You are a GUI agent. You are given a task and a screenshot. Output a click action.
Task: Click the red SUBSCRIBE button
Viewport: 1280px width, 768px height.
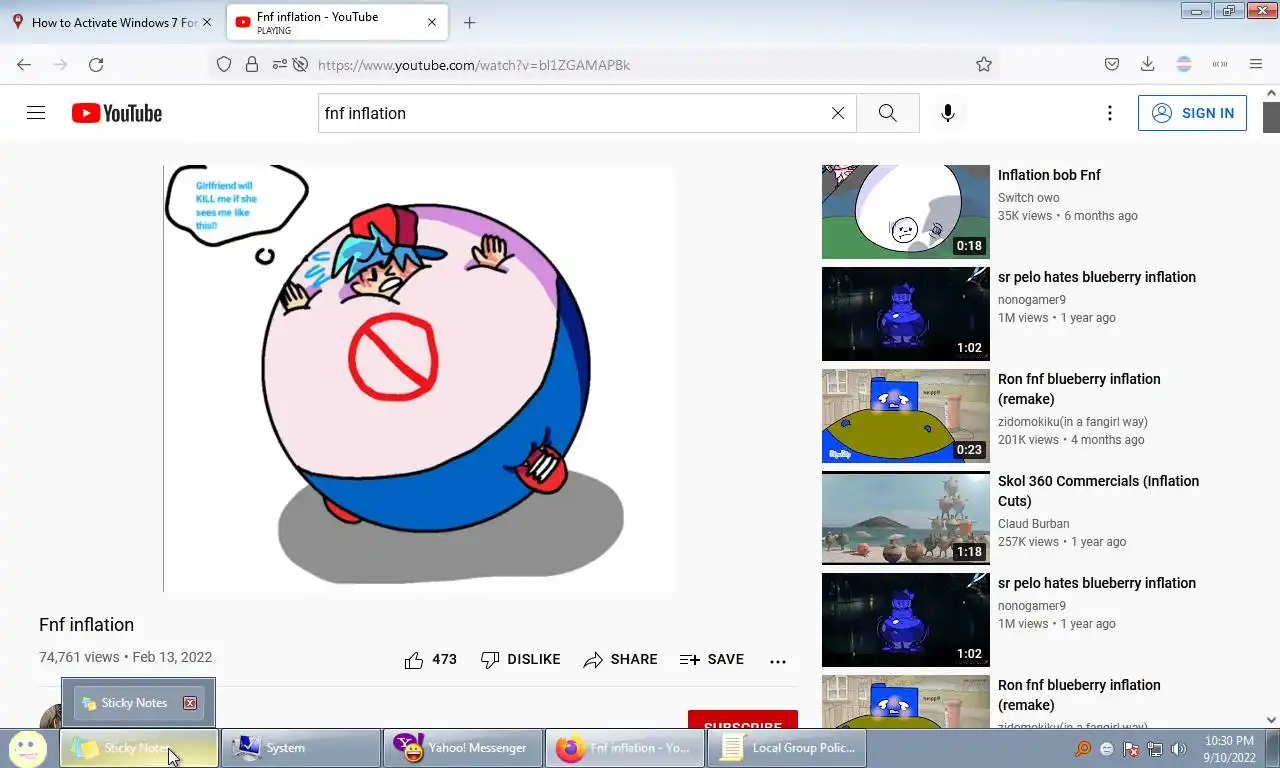point(743,720)
